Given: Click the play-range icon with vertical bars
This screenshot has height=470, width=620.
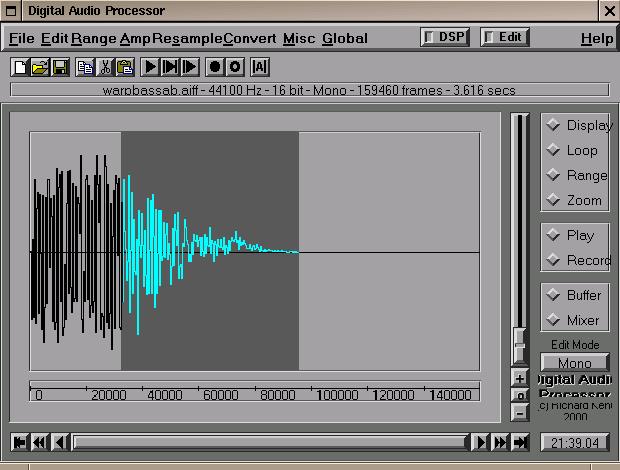Looking at the screenshot, I should point(170,67).
